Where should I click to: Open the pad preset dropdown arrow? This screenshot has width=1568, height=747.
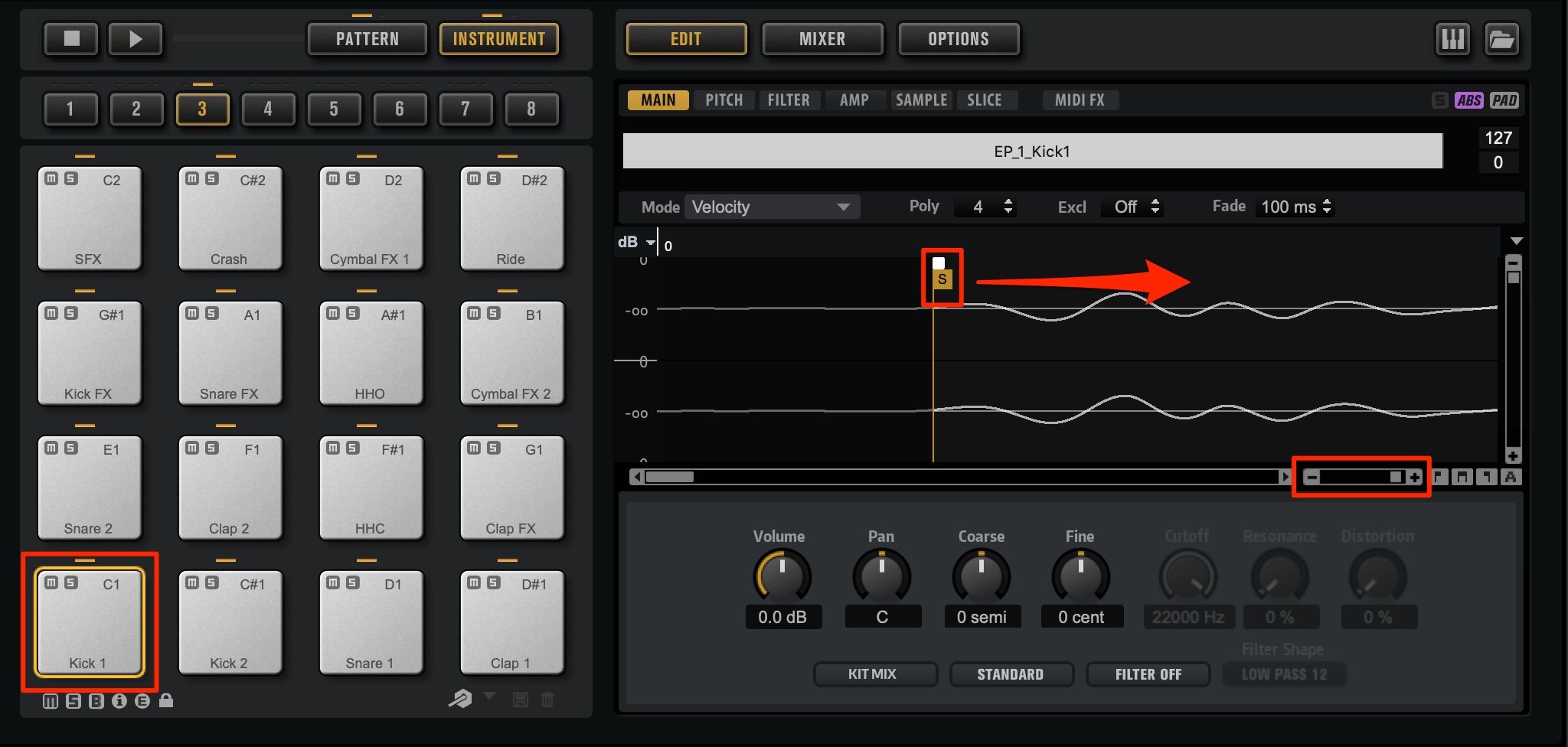[x=490, y=696]
